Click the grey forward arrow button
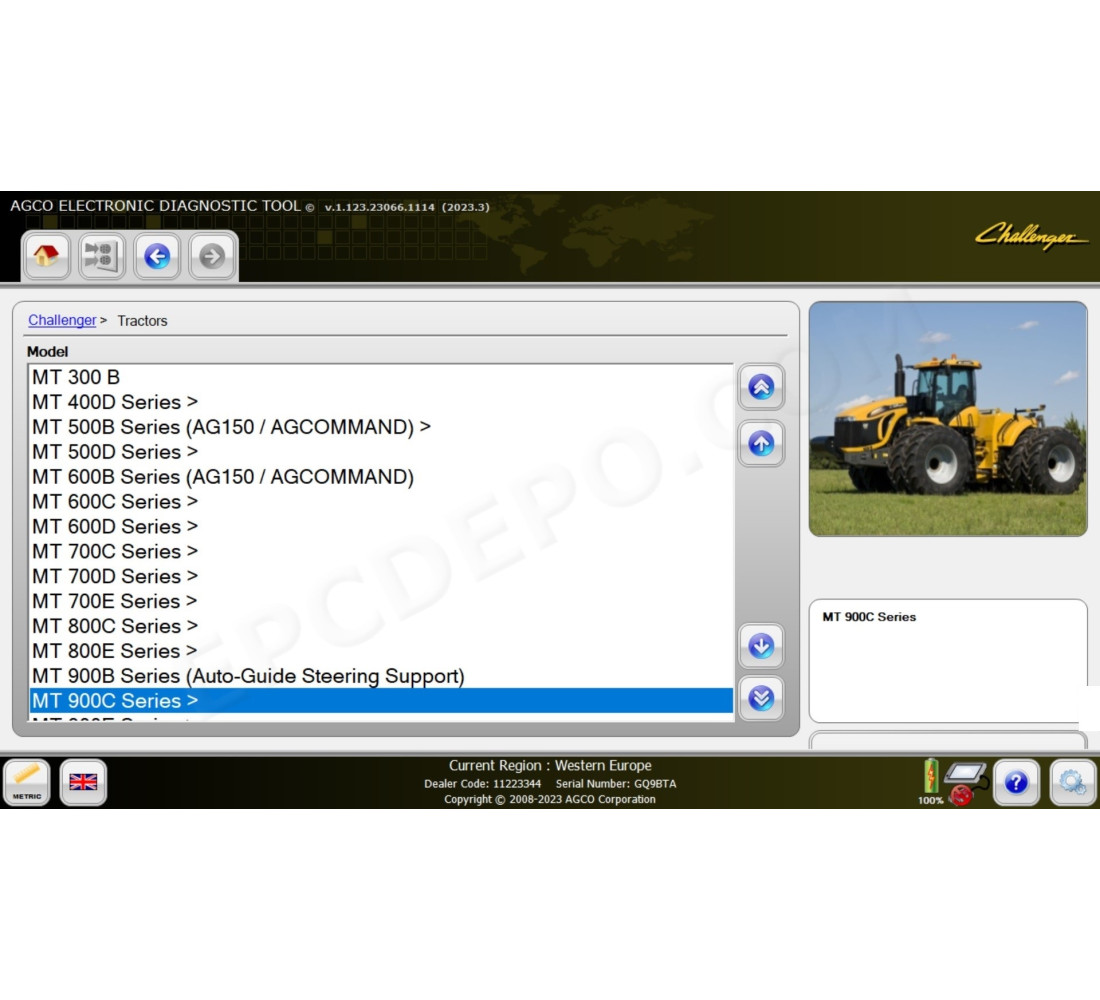Image resolution: width=1100 pixels, height=1000 pixels. [x=212, y=256]
